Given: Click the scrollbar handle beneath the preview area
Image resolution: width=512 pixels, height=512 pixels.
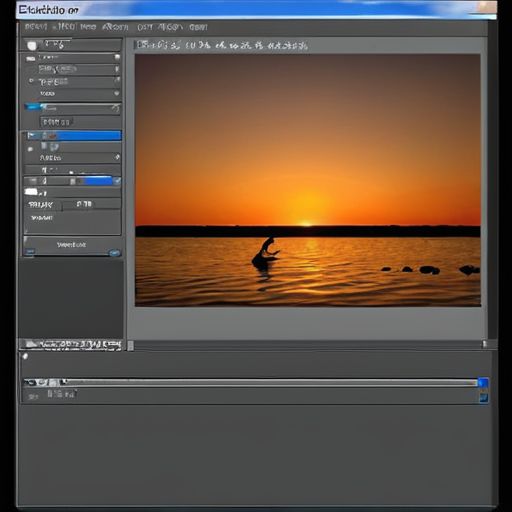Looking at the screenshot, I should tap(131, 346).
